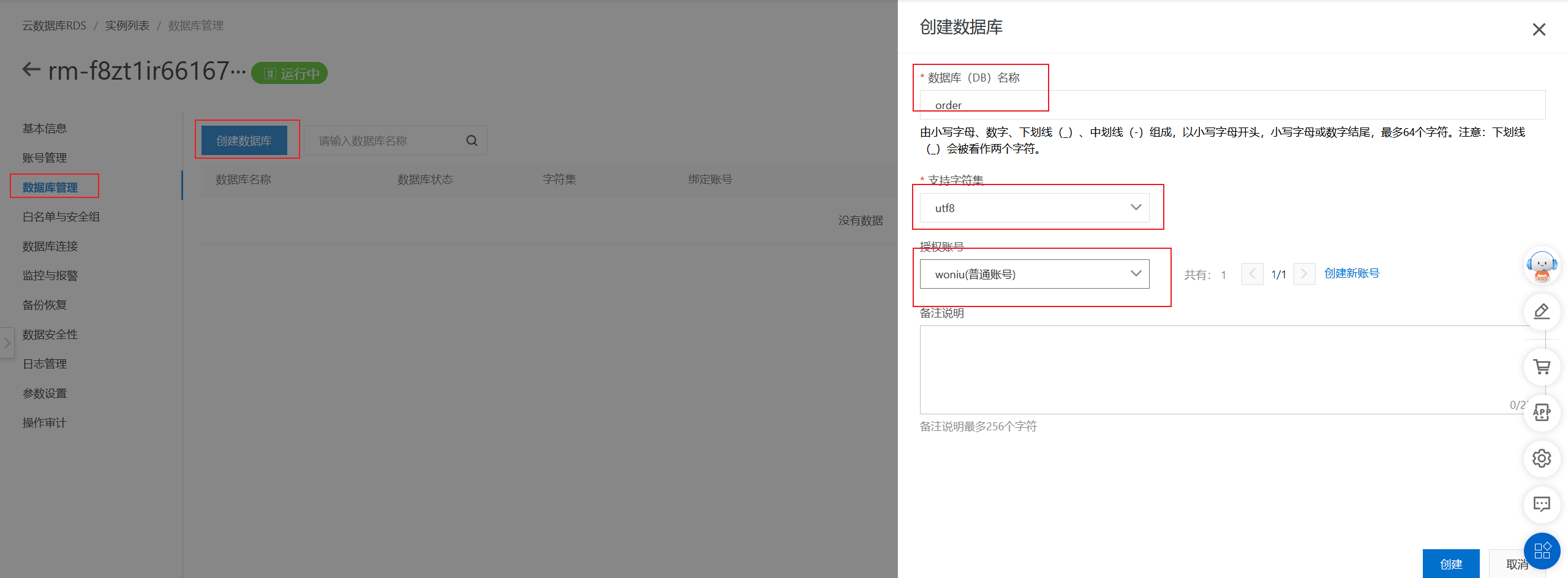
Task: Close the 创建数据库 panel
Action: click(x=1539, y=29)
